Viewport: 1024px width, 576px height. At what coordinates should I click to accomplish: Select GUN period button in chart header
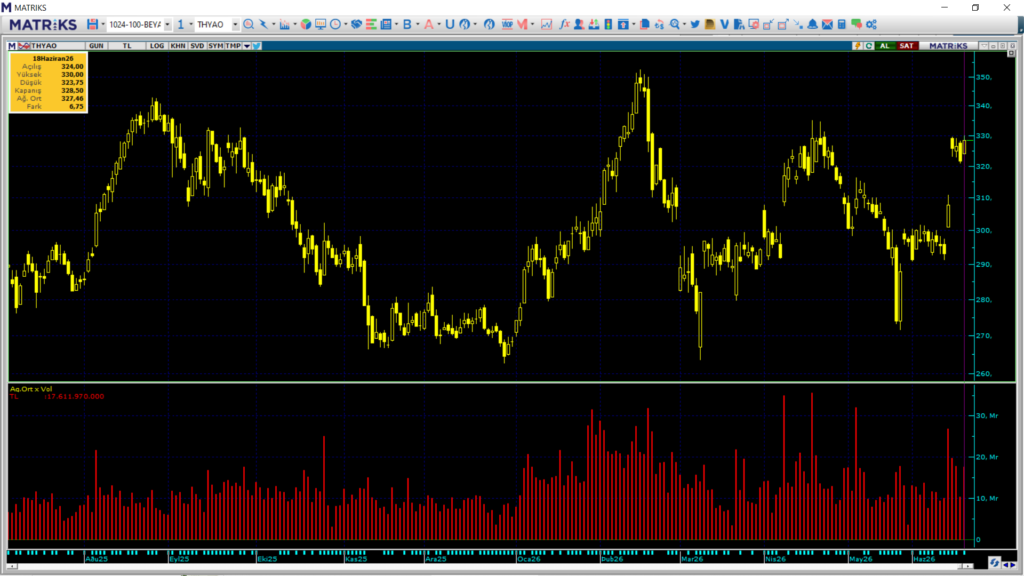point(96,46)
